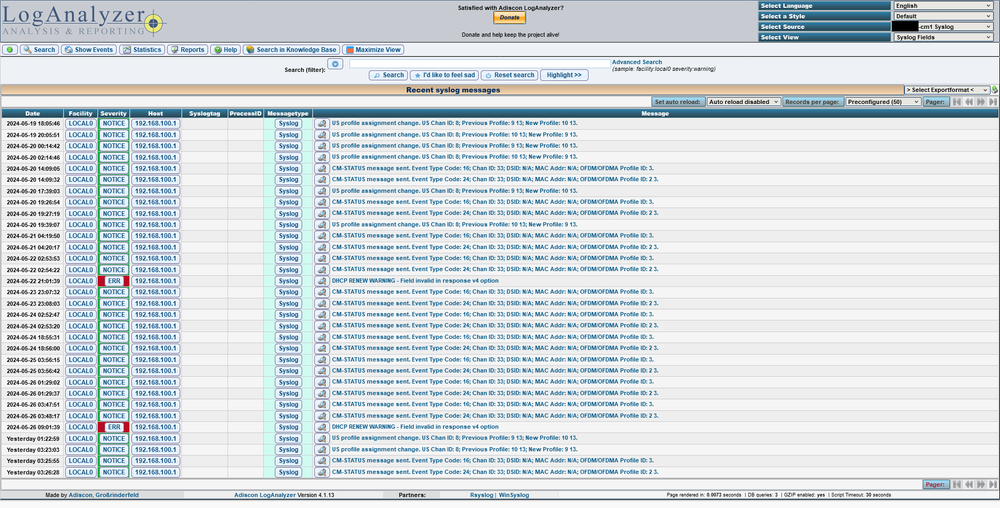Click ERR severity badge for 2024-05-22 21:01:39
Image resolution: width=1000 pixels, height=508 pixels.
coord(114,281)
